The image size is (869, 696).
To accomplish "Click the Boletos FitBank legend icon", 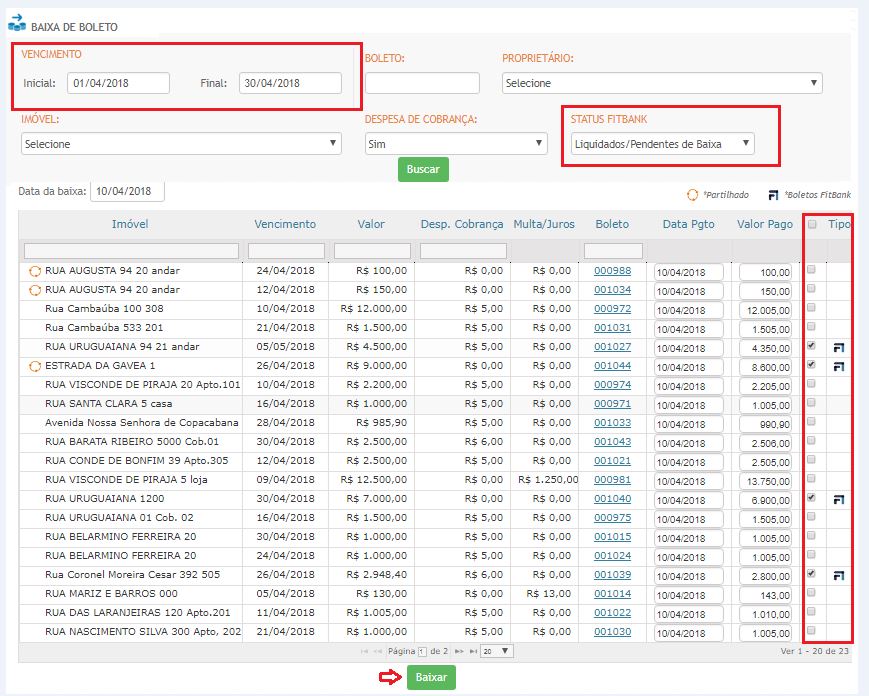I will click(x=773, y=196).
